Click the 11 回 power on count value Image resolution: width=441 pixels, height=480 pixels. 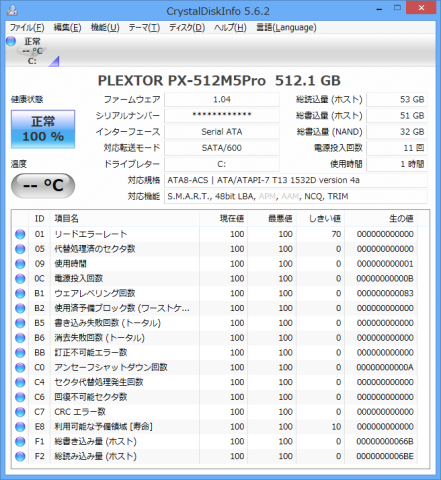397,148
